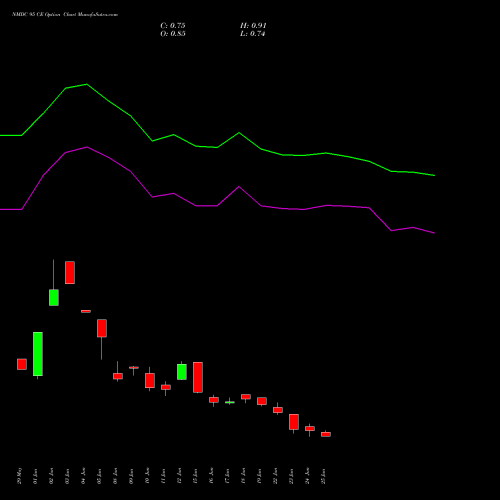This screenshot has width=500, height=500.
Task: Click the 16 Jun date axis label
Action: point(211,476)
